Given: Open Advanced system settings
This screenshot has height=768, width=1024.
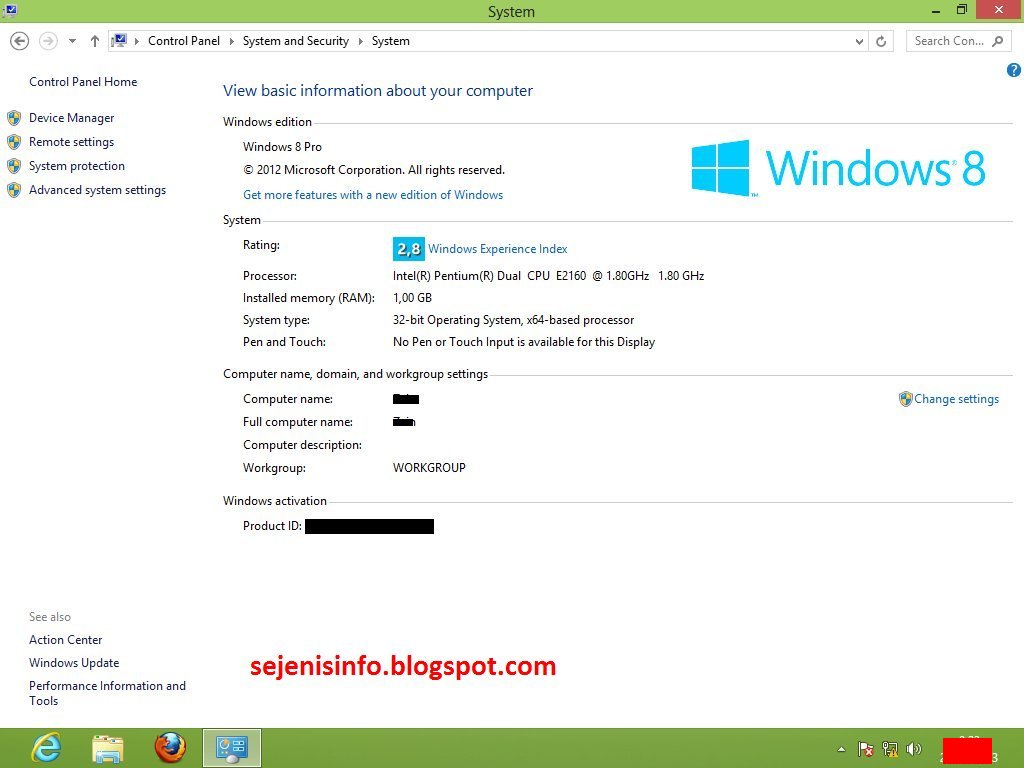Looking at the screenshot, I should click(x=97, y=190).
